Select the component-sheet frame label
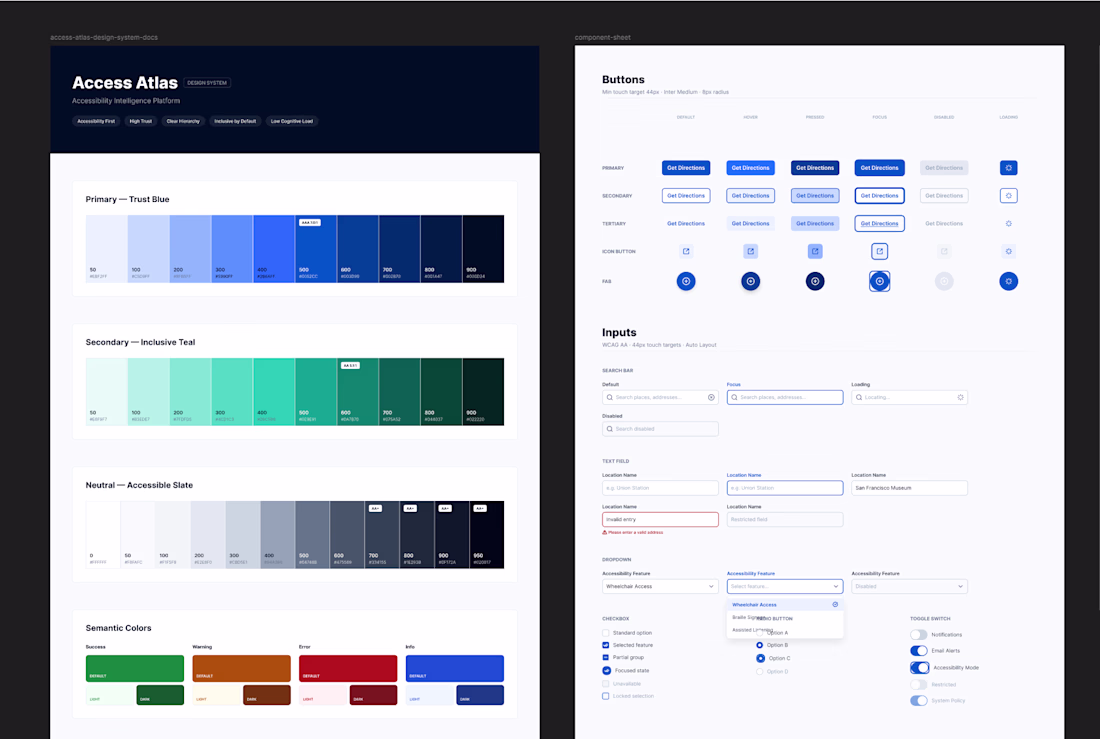This screenshot has width=1100, height=739. pyautogui.click(x=603, y=37)
